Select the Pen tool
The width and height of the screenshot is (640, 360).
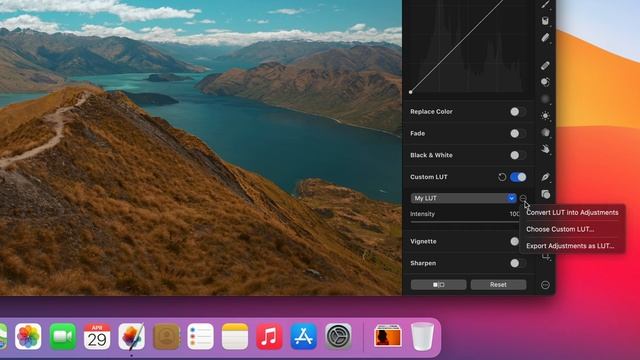[x=545, y=177]
